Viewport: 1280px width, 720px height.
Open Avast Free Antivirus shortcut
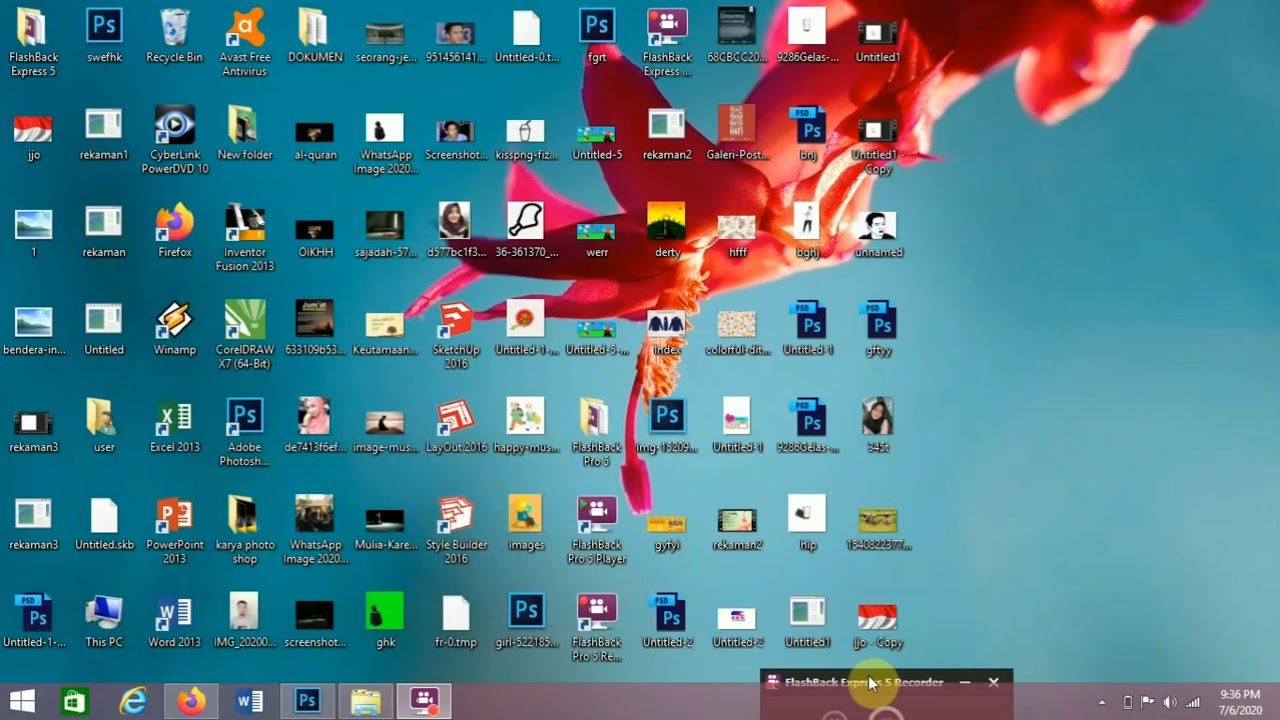(245, 43)
